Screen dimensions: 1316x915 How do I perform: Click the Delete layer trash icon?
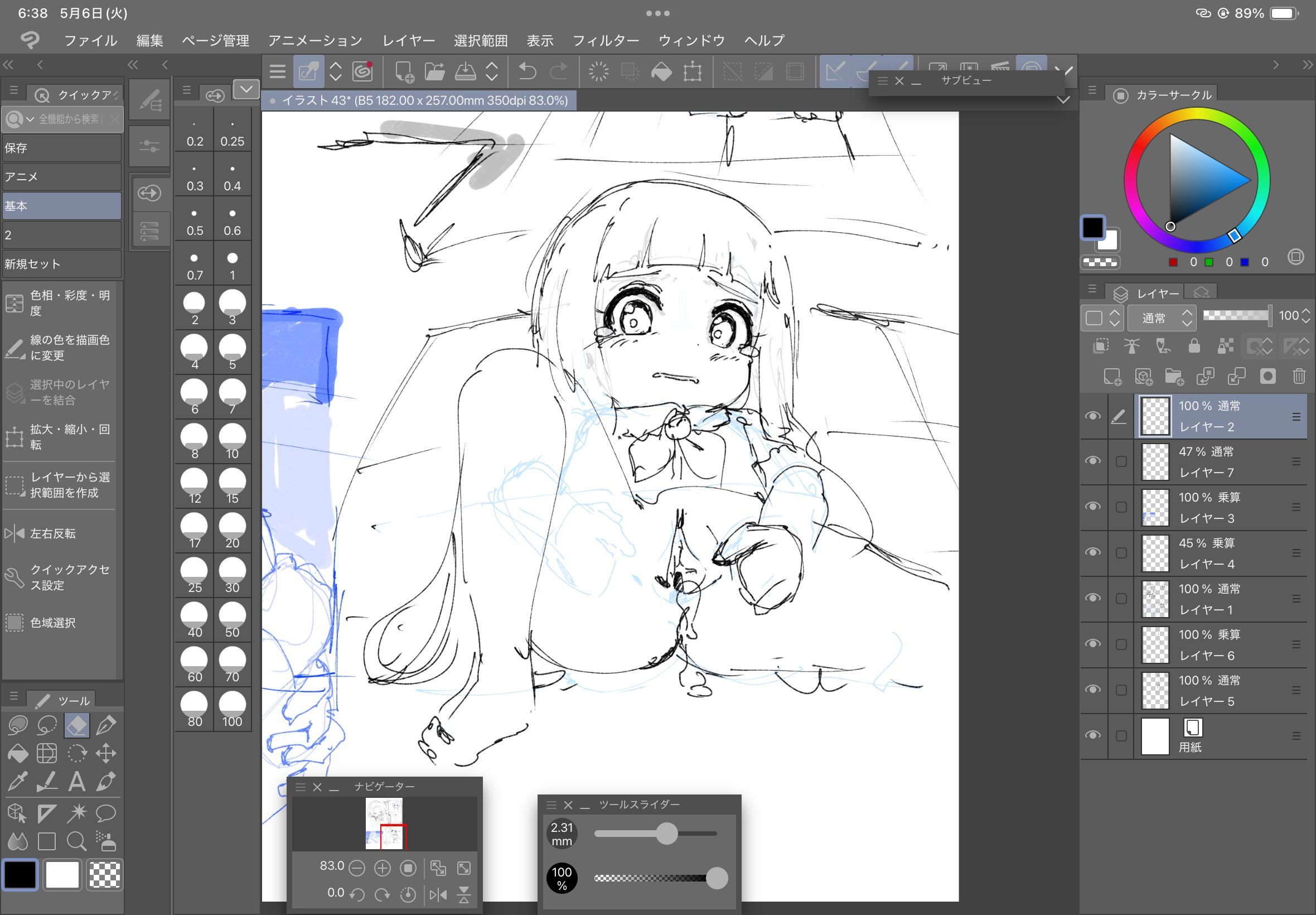(x=1299, y=376)
